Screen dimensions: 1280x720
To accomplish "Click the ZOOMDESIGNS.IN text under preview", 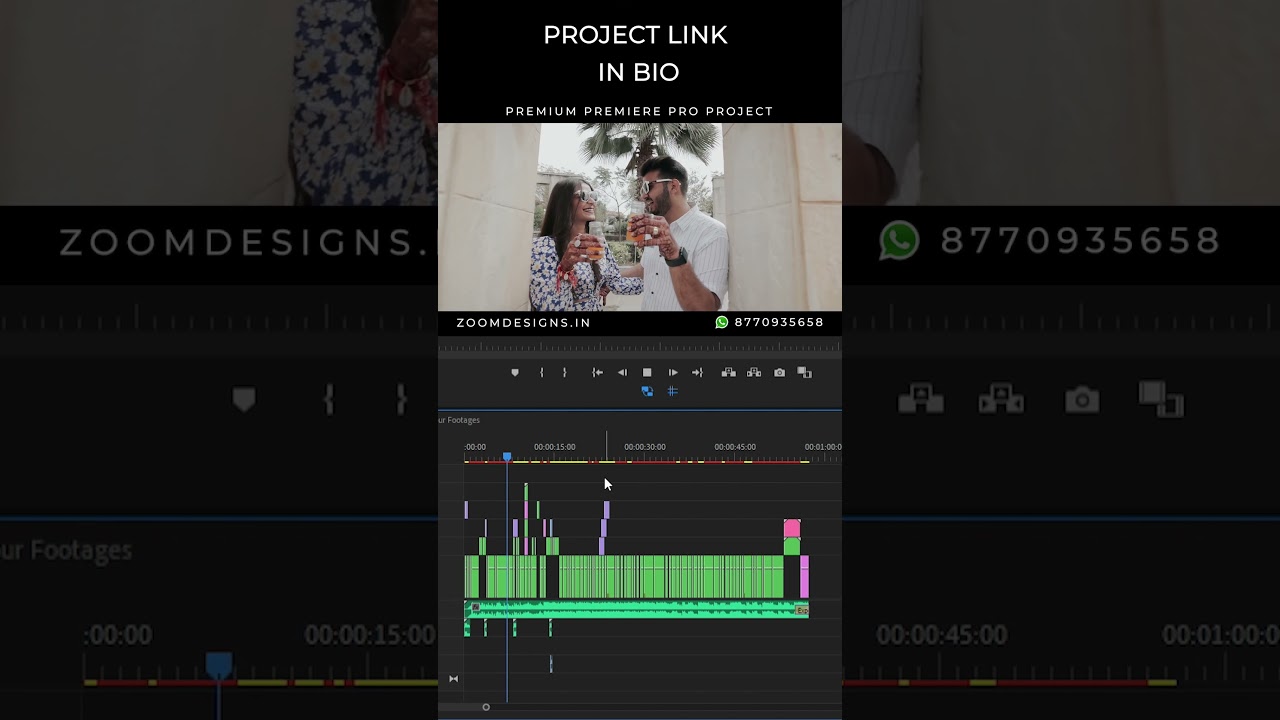I will (524, 323).
